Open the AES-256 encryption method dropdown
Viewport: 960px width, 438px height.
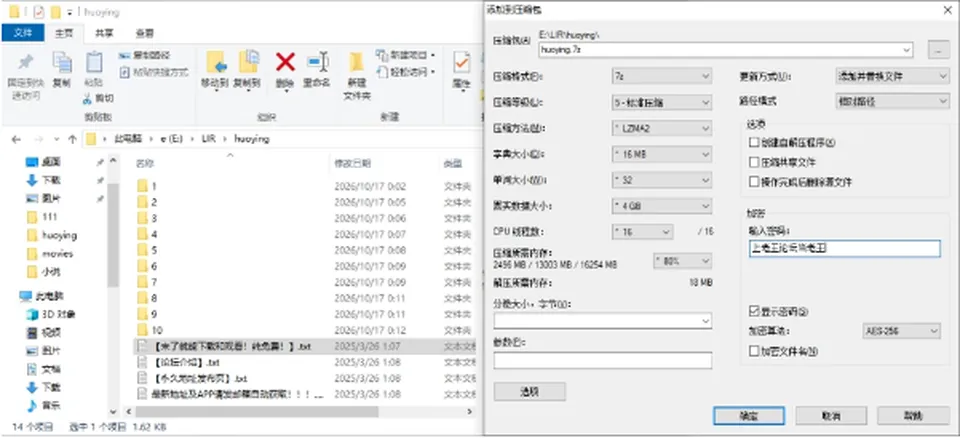901,331
